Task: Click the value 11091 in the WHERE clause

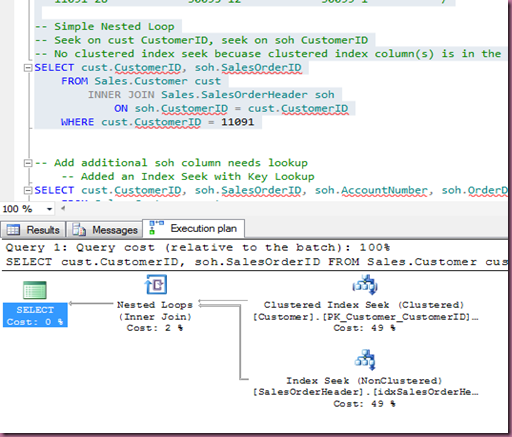Action: (238, 122)
